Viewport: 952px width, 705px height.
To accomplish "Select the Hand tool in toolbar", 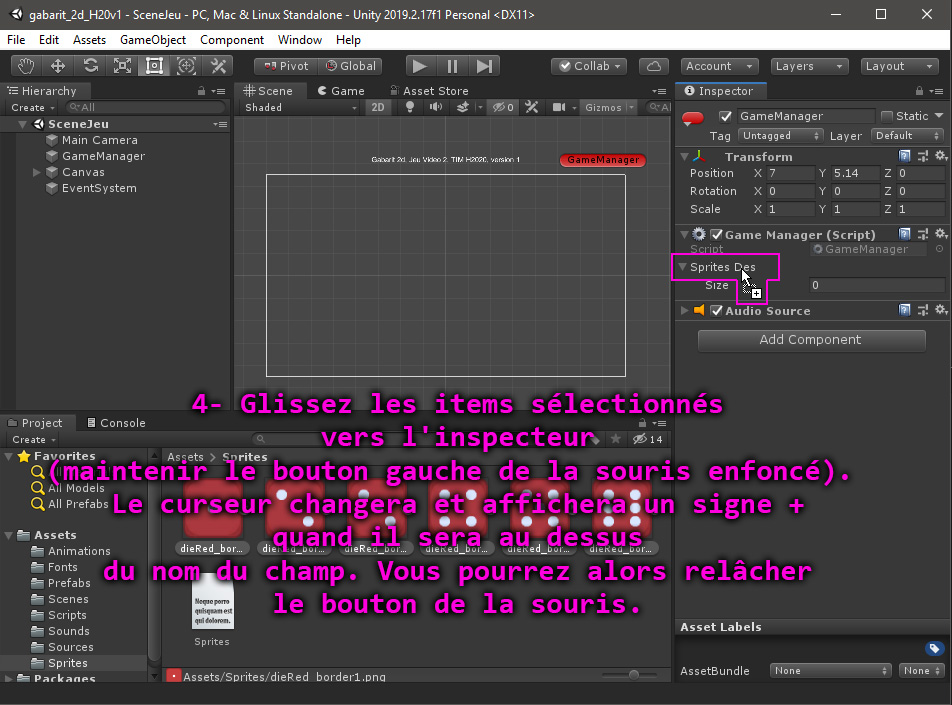I will (x=26, y=66).
